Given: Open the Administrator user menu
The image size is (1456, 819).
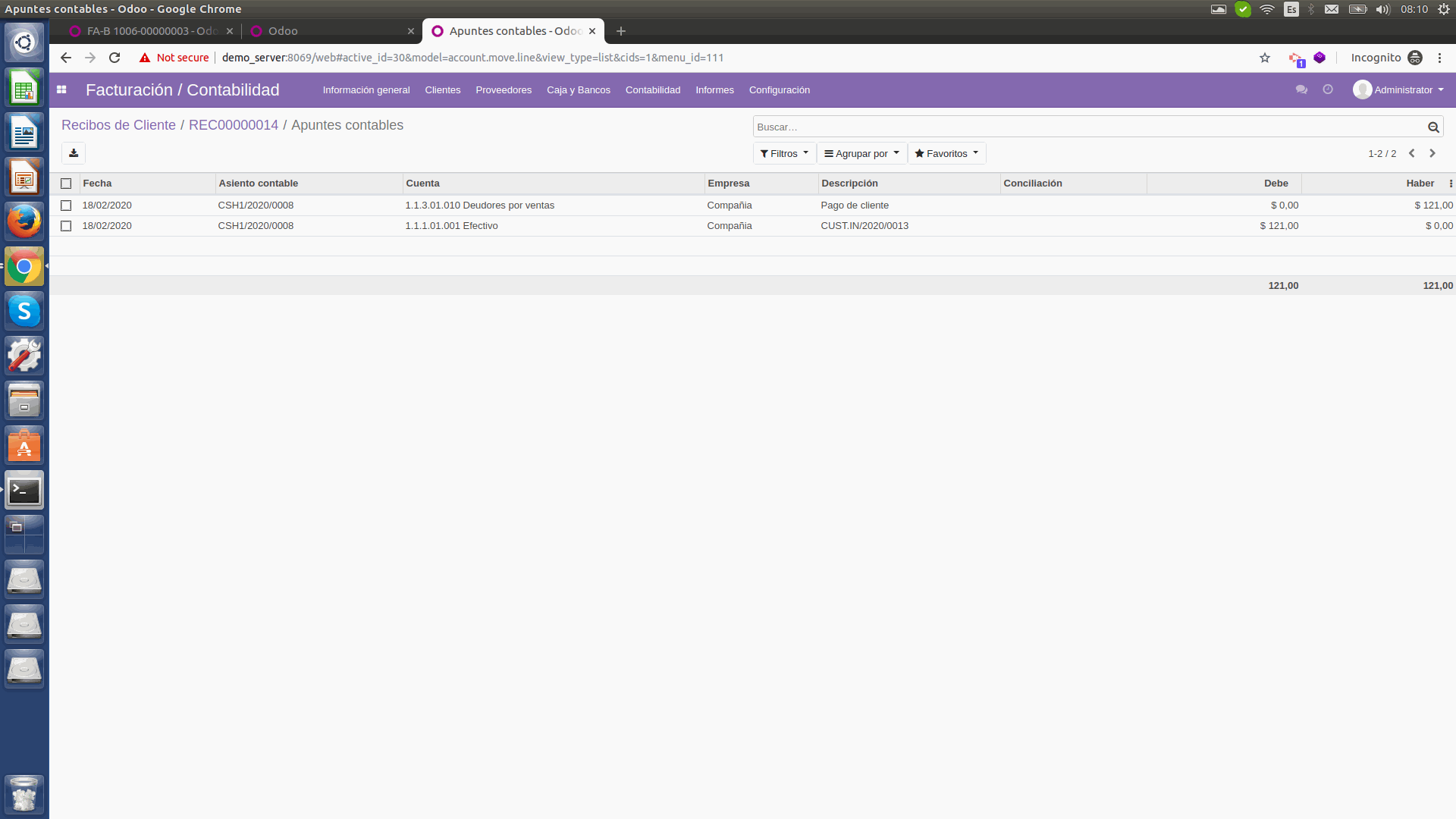Looking at the screenshot, I should coord(1398,89).
